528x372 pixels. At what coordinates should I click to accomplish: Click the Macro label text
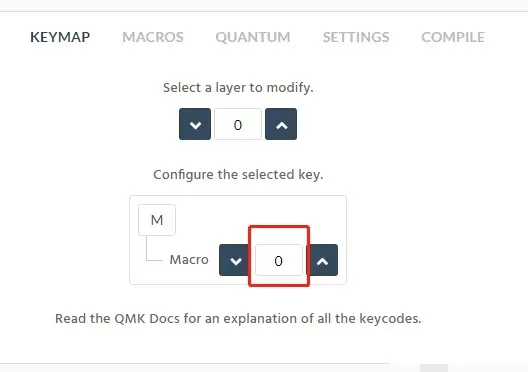189,260
